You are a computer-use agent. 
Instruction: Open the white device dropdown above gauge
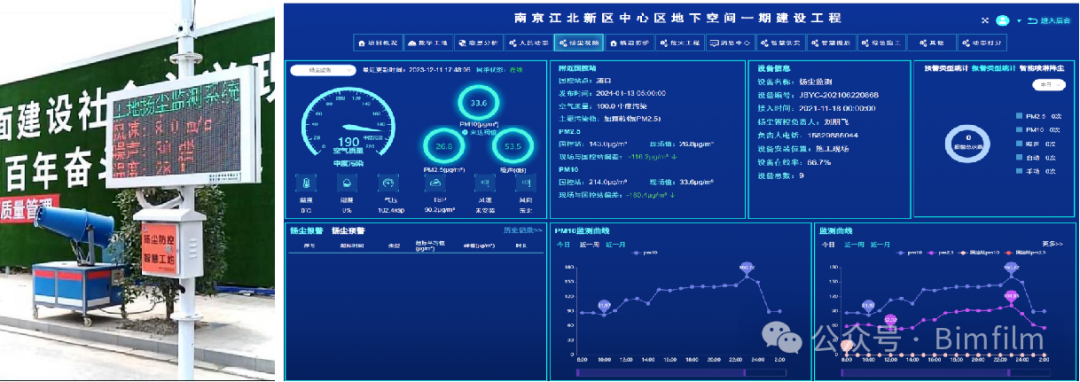323,70
